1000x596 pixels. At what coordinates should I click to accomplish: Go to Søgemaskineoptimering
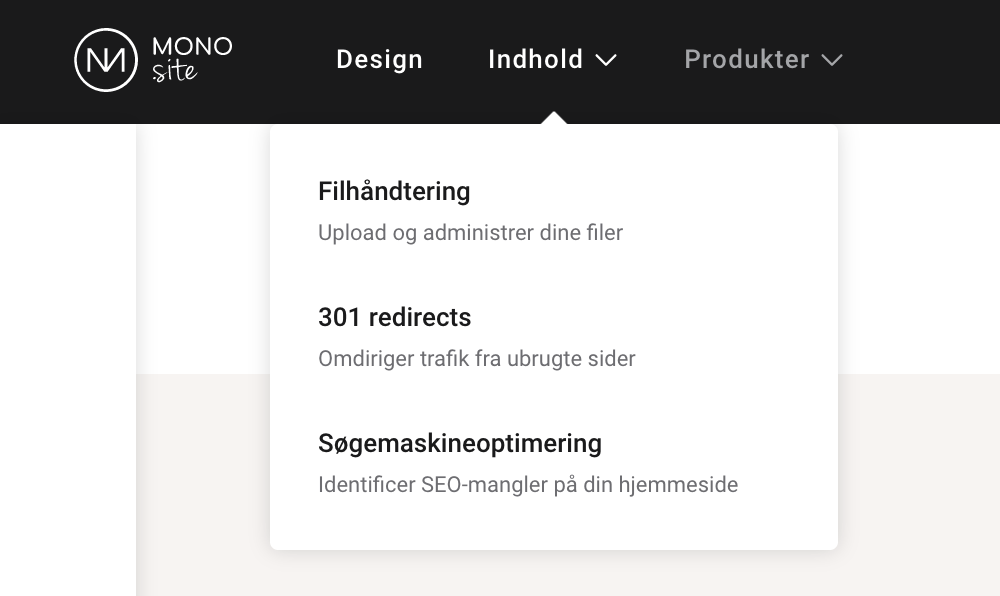460,443
